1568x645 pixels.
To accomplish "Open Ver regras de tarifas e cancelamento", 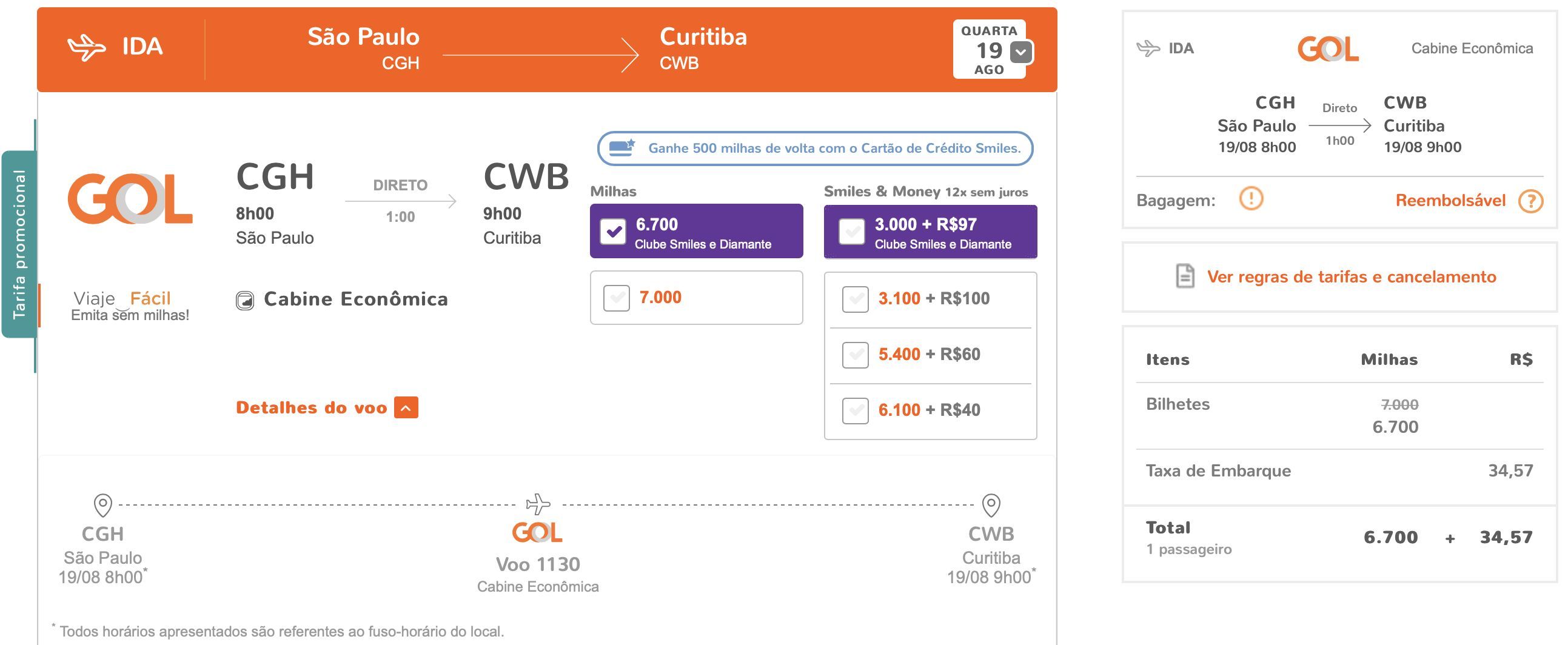I will [1352, 277].
